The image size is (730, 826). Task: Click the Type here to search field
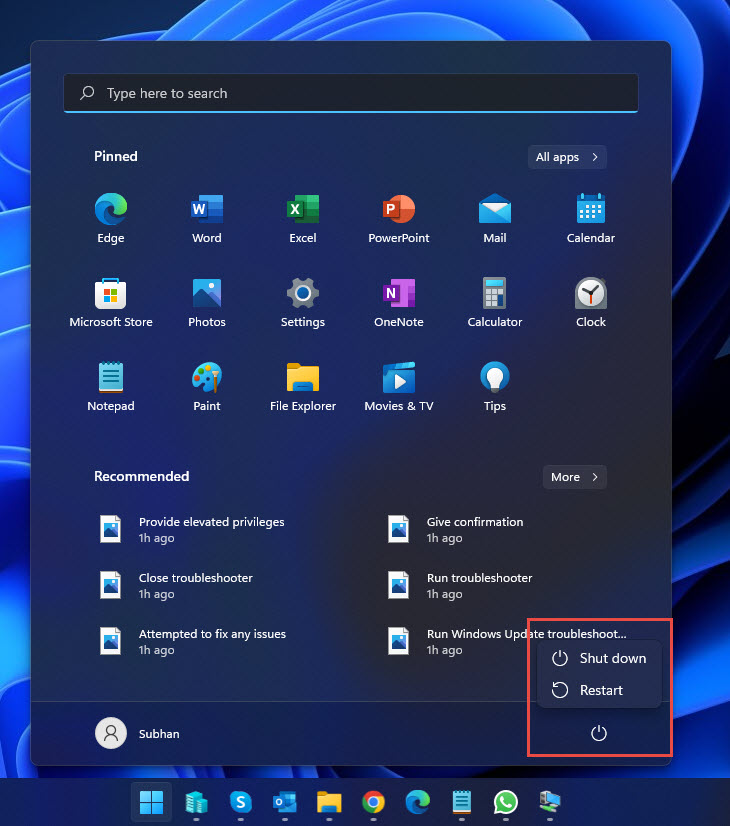(351, 93)
